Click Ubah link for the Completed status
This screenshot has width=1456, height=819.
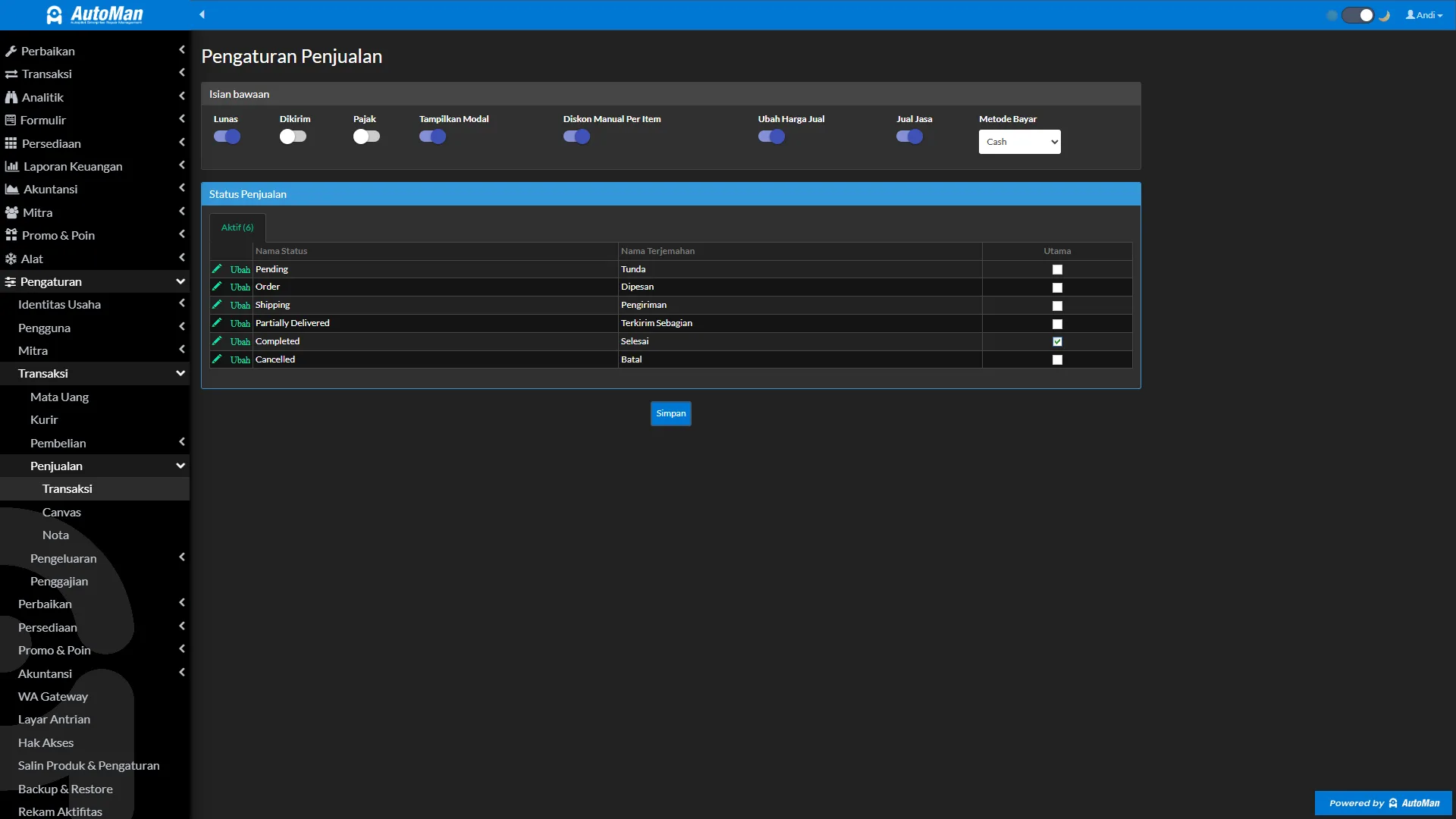pyautogui.click(x=240, y=342)
